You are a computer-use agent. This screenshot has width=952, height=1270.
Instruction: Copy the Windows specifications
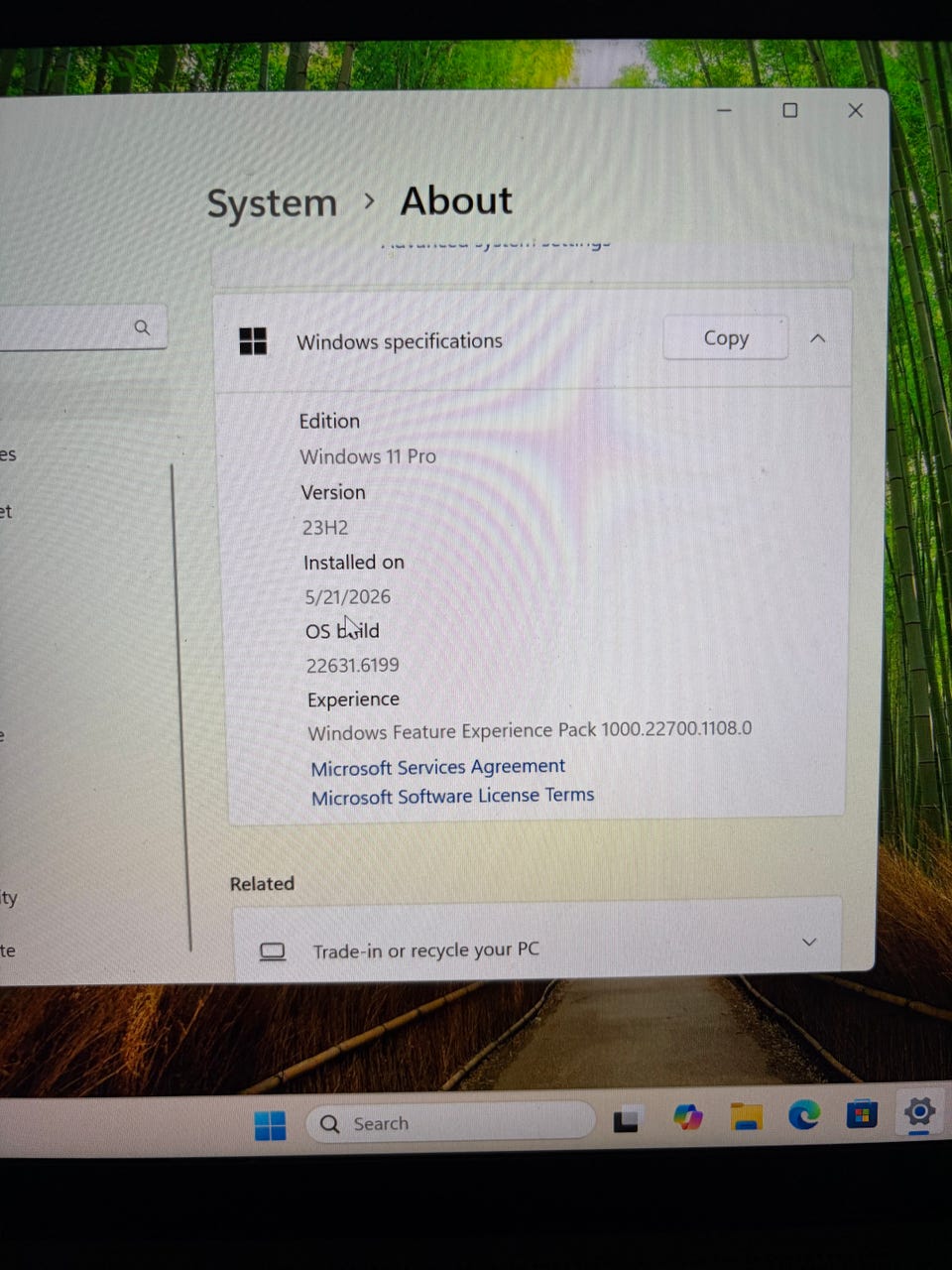(725, 338)
